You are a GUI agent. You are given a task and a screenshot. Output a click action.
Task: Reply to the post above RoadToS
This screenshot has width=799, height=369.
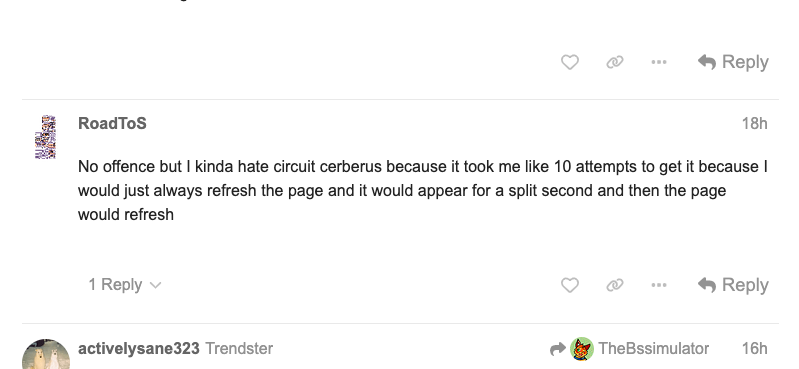(x=733, y=62)
